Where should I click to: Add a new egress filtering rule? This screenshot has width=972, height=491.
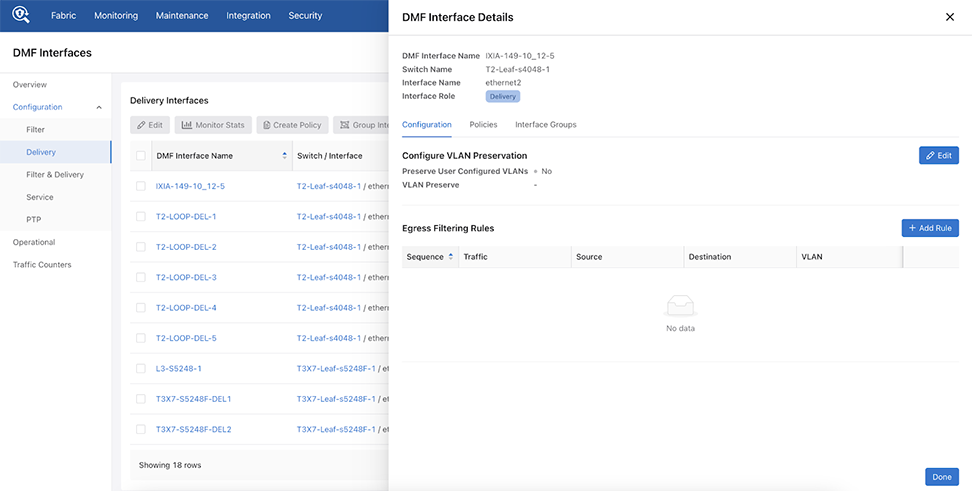point(929,228)
